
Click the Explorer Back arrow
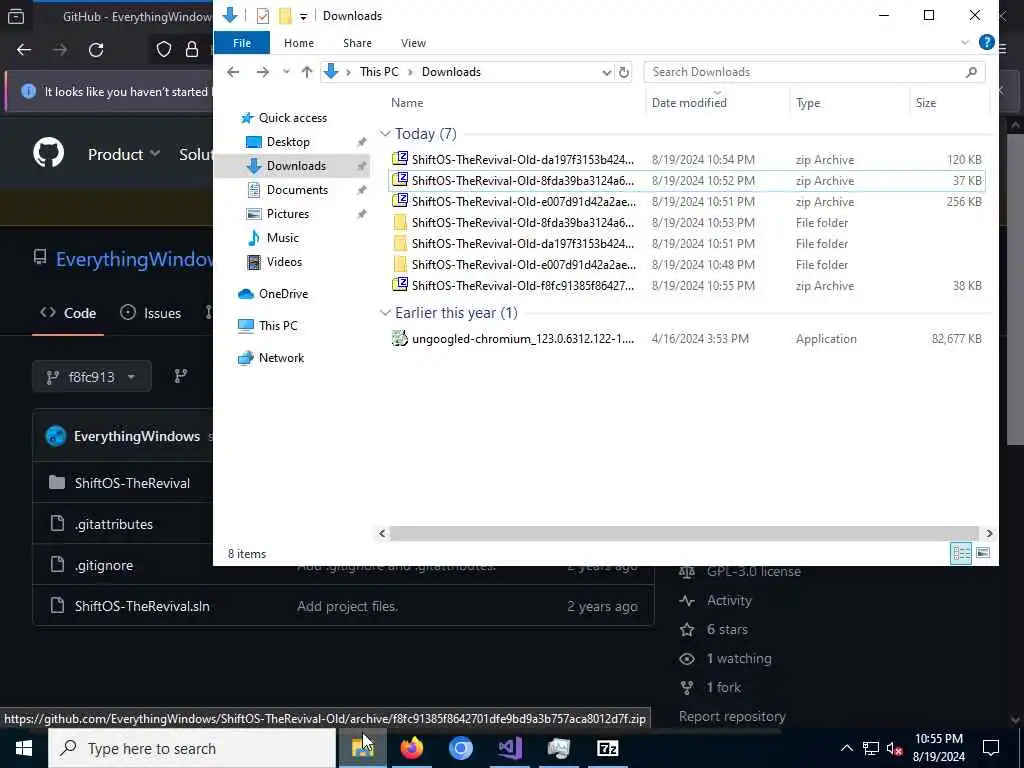(233, 72)
